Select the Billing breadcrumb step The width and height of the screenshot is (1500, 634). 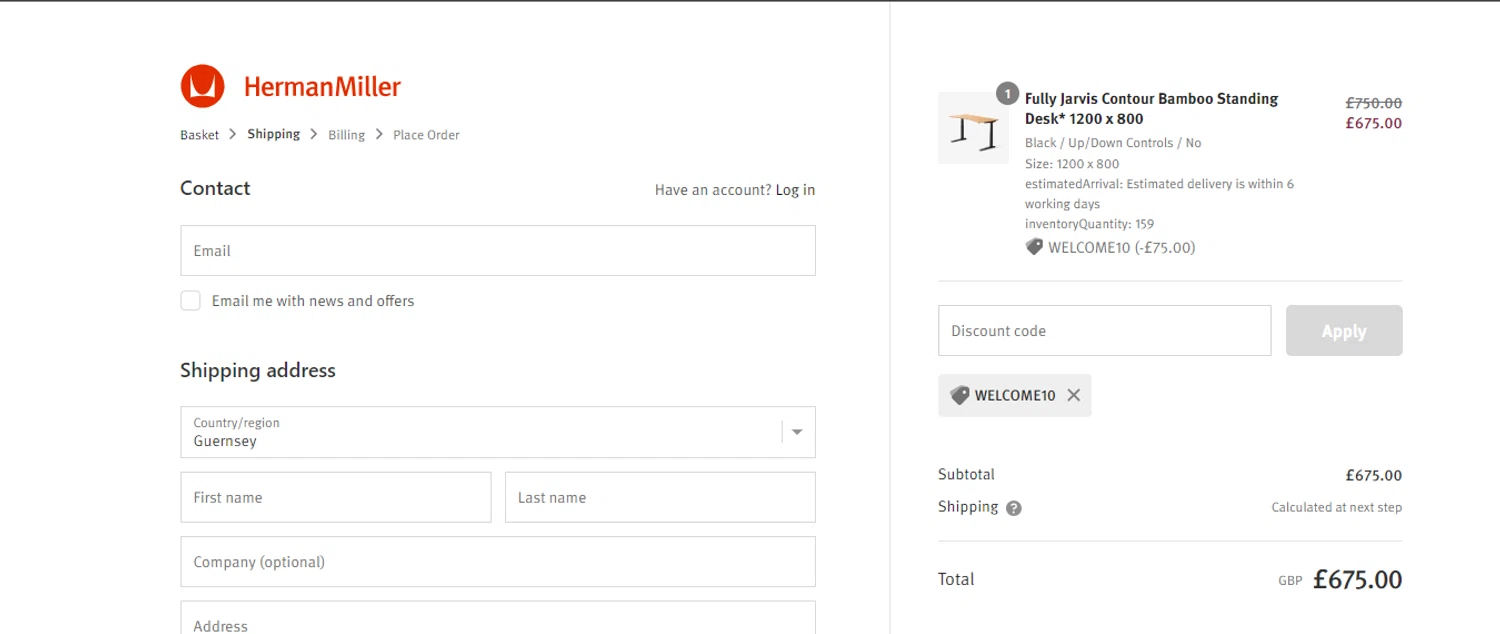[x=346, y=135]
